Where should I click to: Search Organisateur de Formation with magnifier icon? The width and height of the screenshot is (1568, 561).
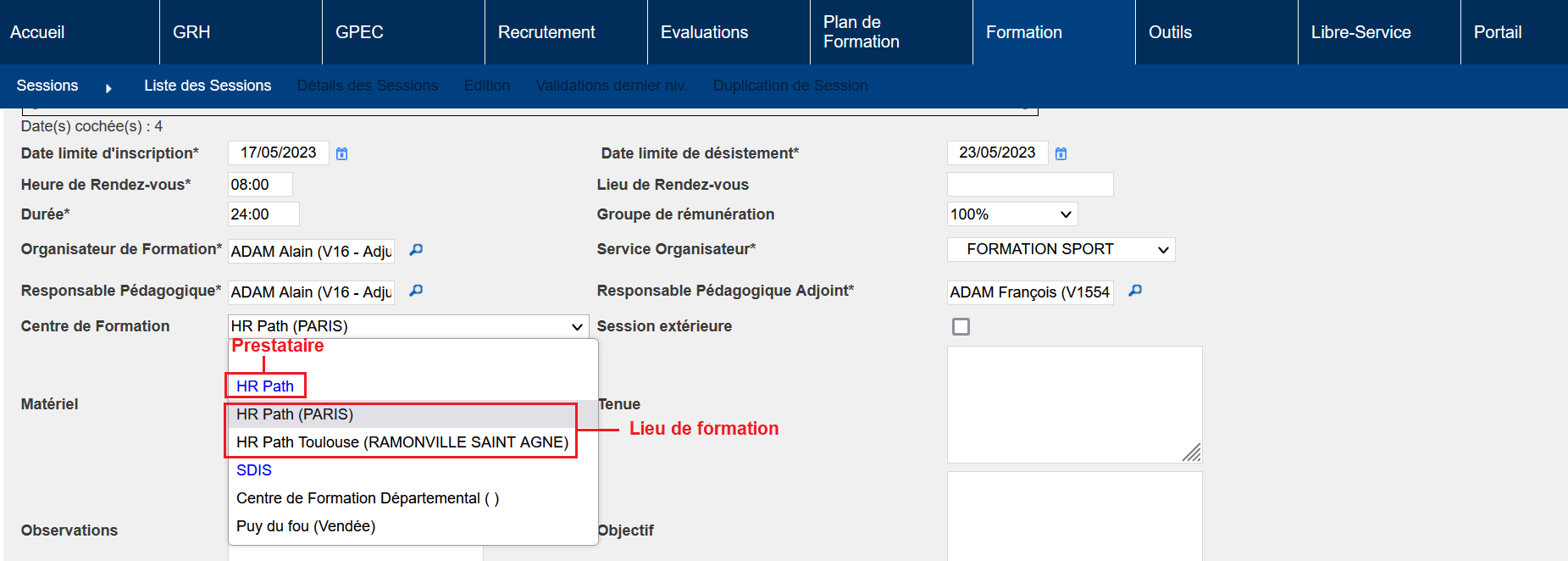pyautogui.click(x=416, y=250)
